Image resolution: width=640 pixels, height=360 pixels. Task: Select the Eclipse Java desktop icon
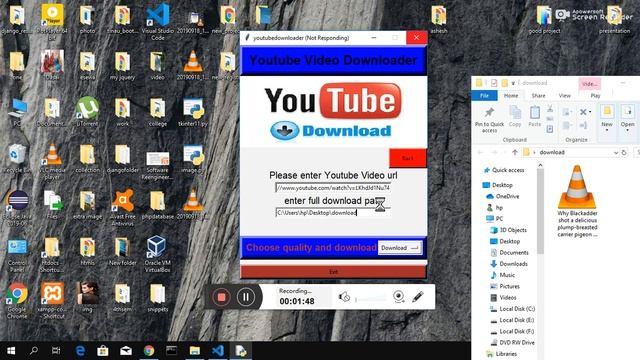pos(17,209)
